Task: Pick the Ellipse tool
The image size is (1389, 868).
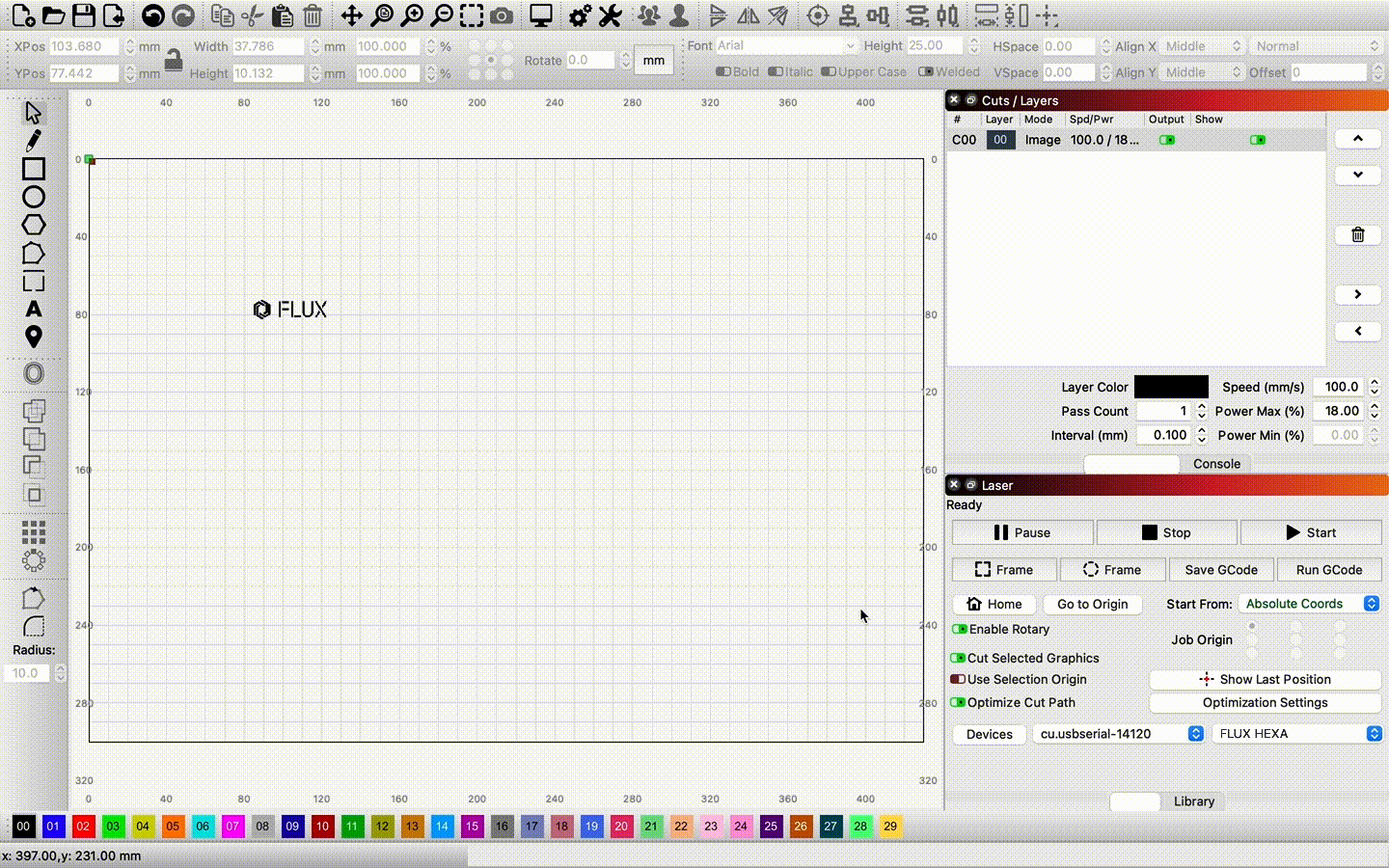Action: 34,197
